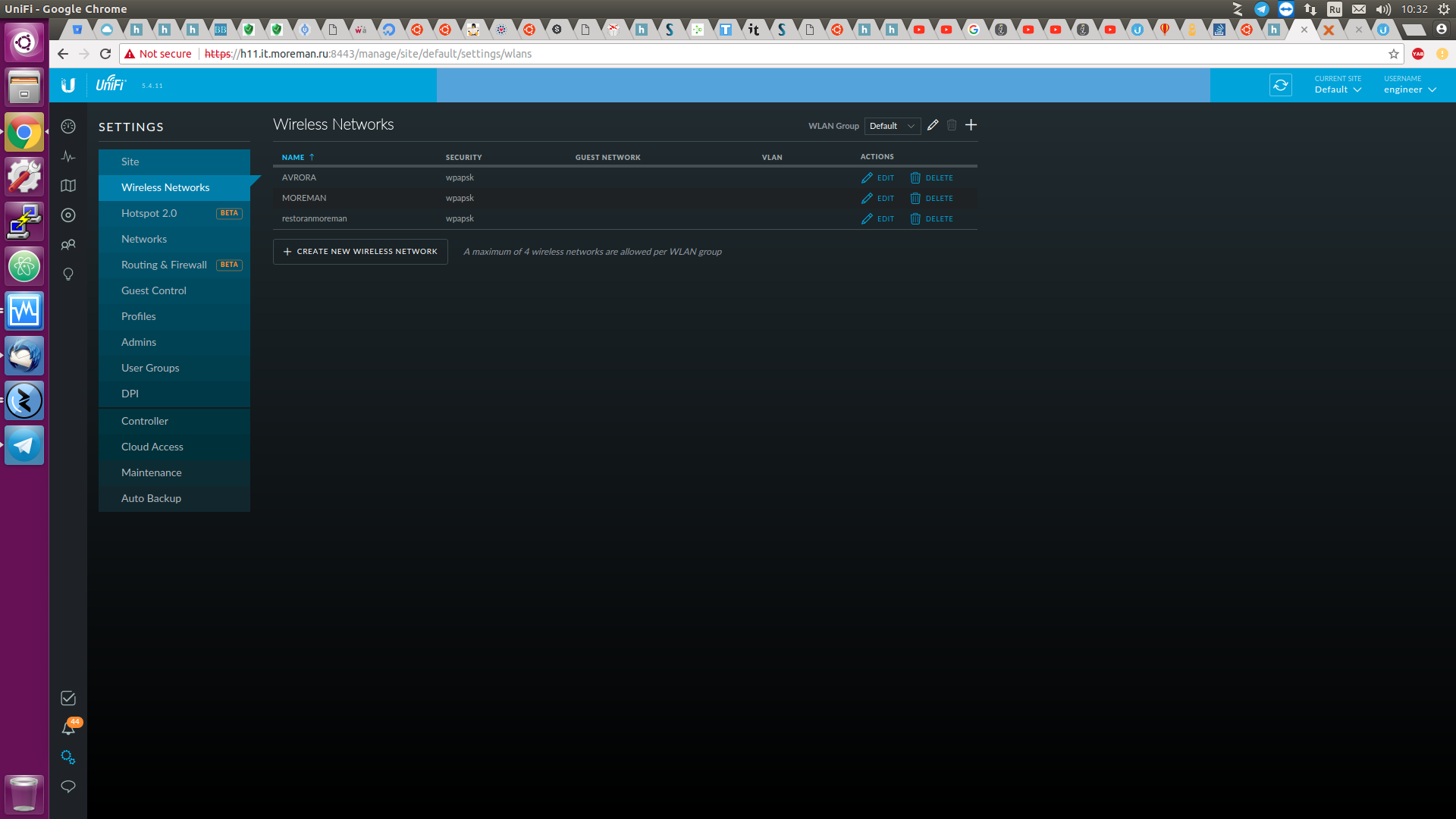Viewport: 1456px width, 819px height.
Task: Select the restoranmoreman network name
Action: [314, 218]
